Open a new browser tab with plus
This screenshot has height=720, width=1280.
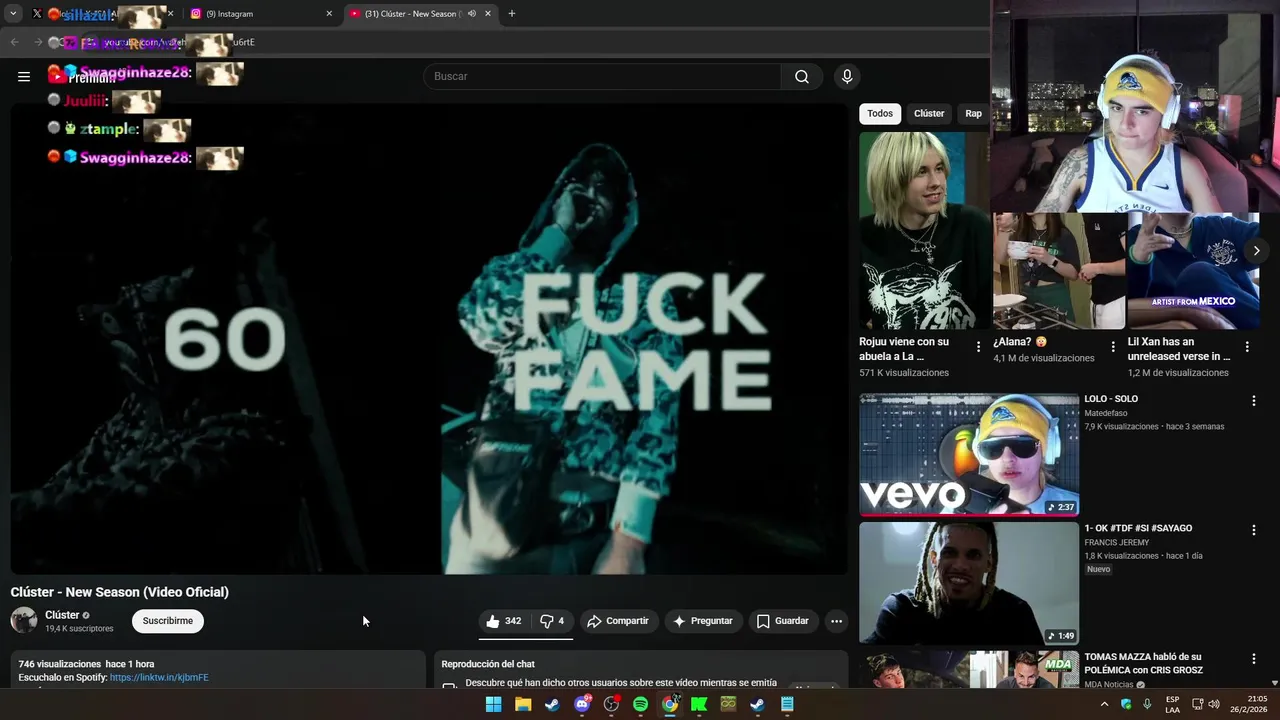tap(512, 14)
